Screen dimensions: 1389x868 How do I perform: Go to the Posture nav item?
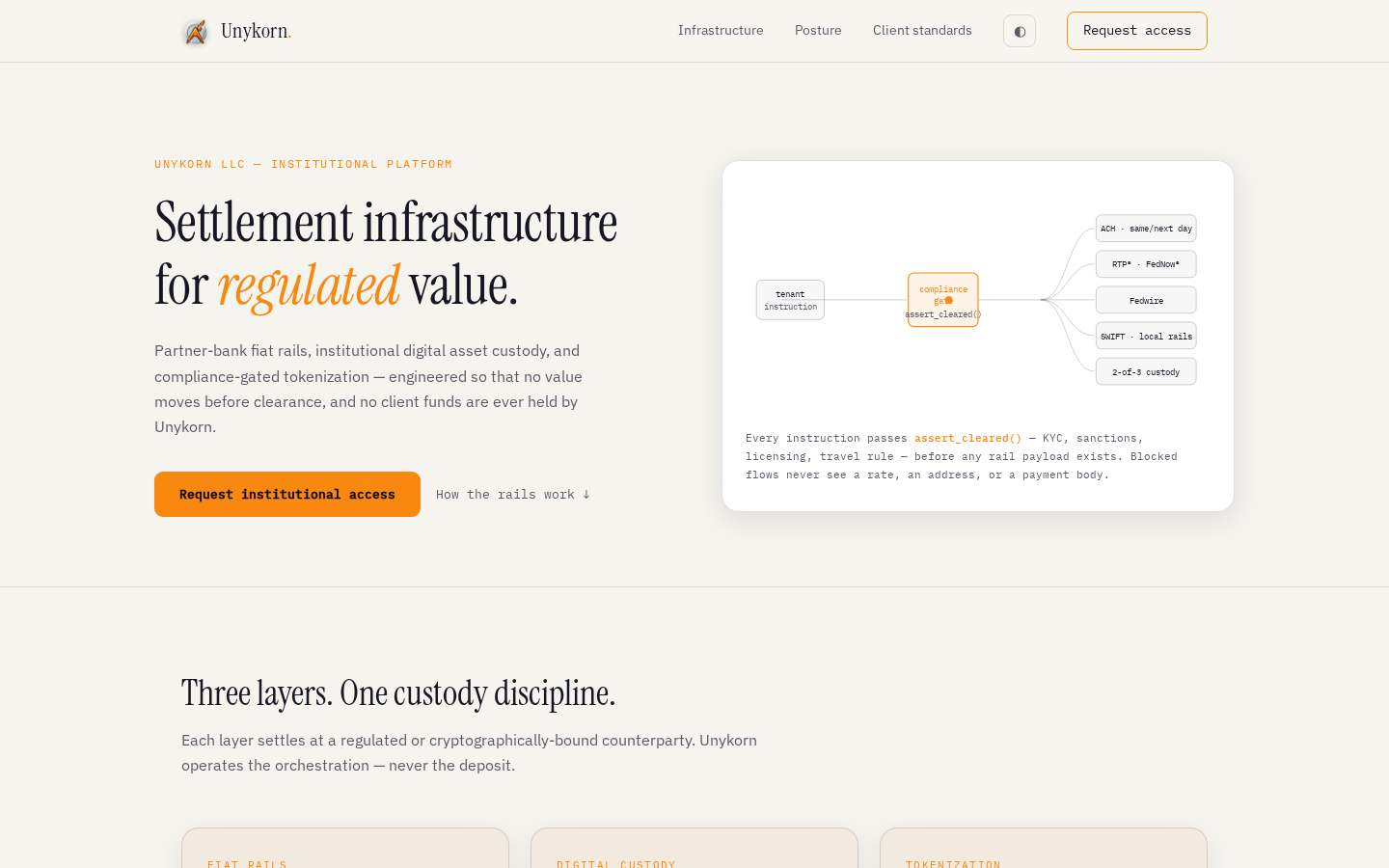point(818,31)
